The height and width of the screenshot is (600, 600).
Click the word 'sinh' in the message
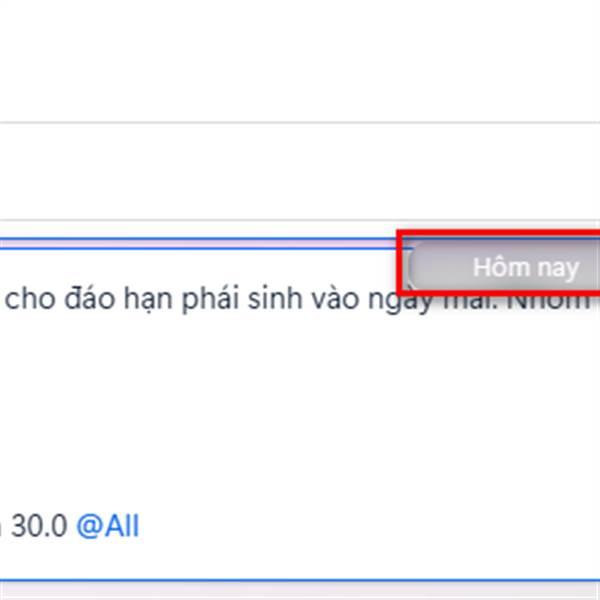click(275, 298)
